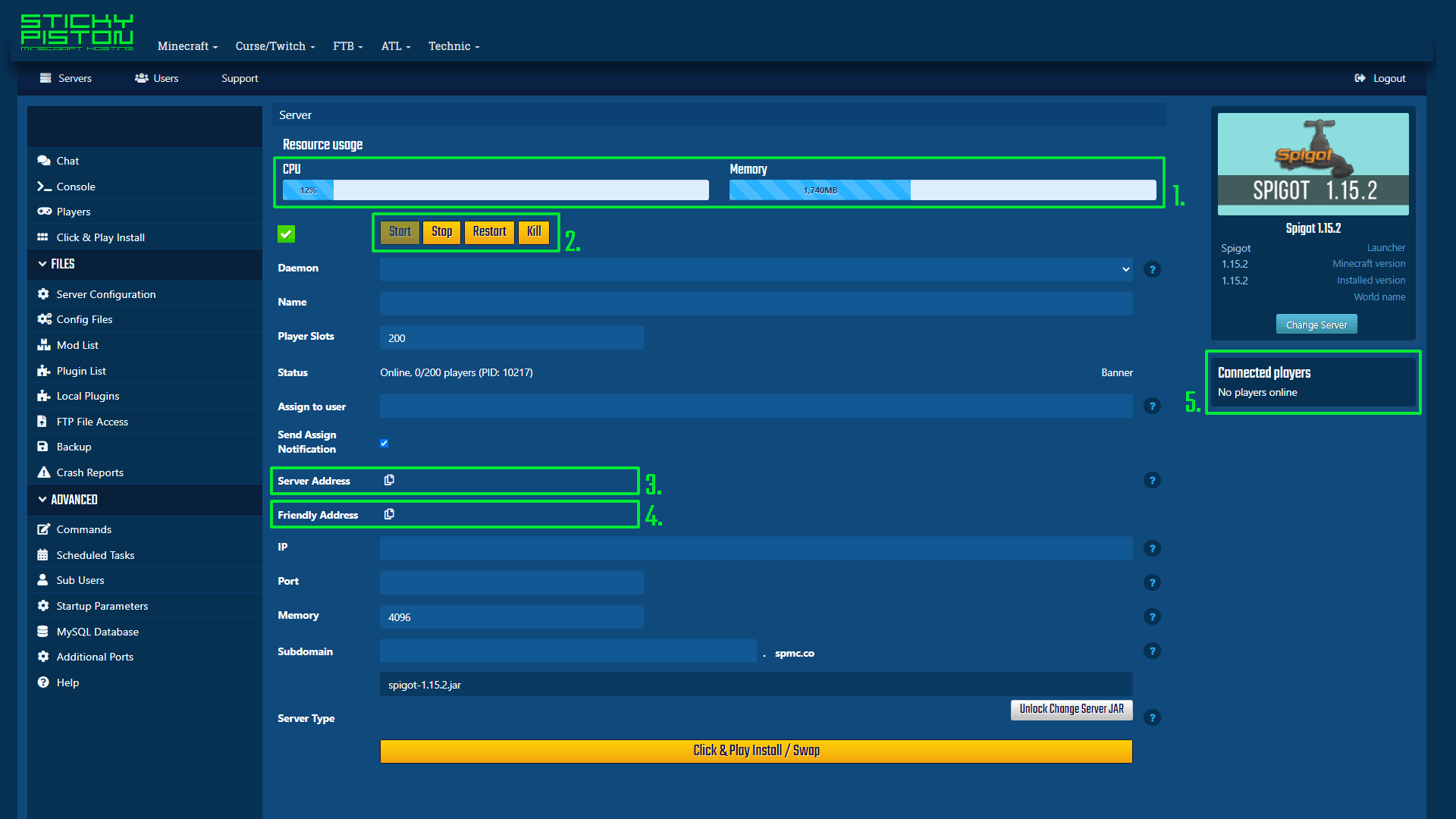The width and height of the screenshot is (1456, 819).
Task: Click the Memory usage progress bar
Action: click(943, 190)
